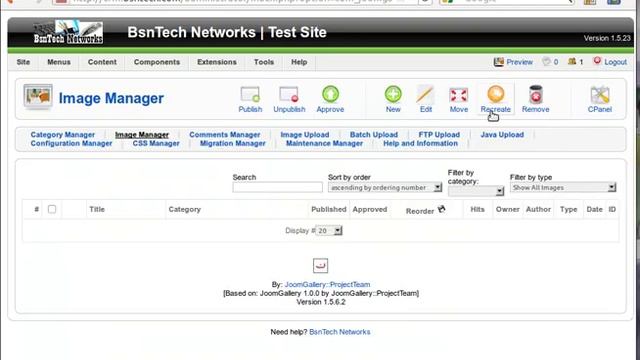
Task: Open the Filter by type dropdown
Action: [x=563, y=188]
